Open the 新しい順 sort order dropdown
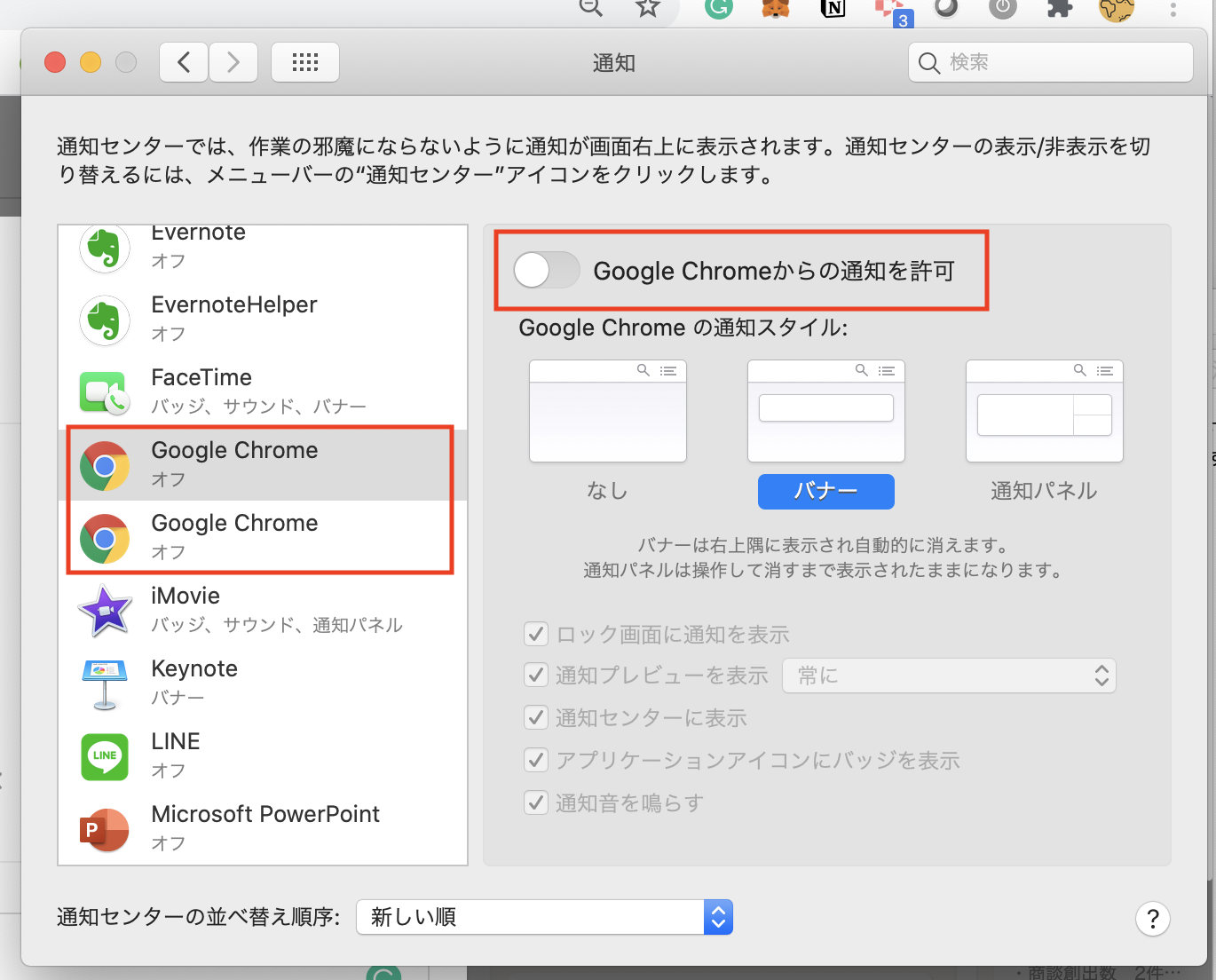This screenshot has height=980, width=1216. point(545,917)
